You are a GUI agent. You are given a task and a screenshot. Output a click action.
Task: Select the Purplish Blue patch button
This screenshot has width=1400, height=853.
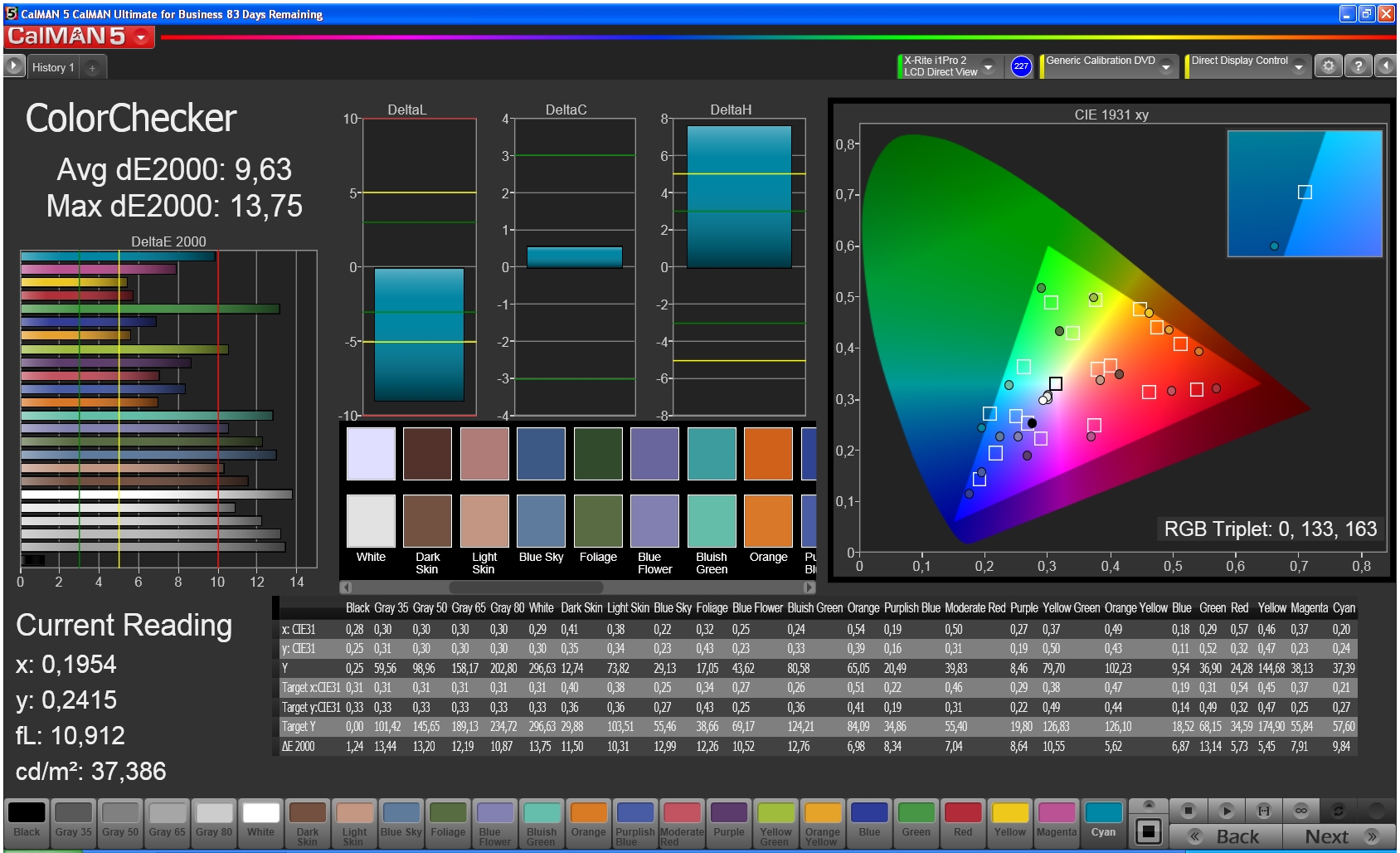(x=635, y=823)
